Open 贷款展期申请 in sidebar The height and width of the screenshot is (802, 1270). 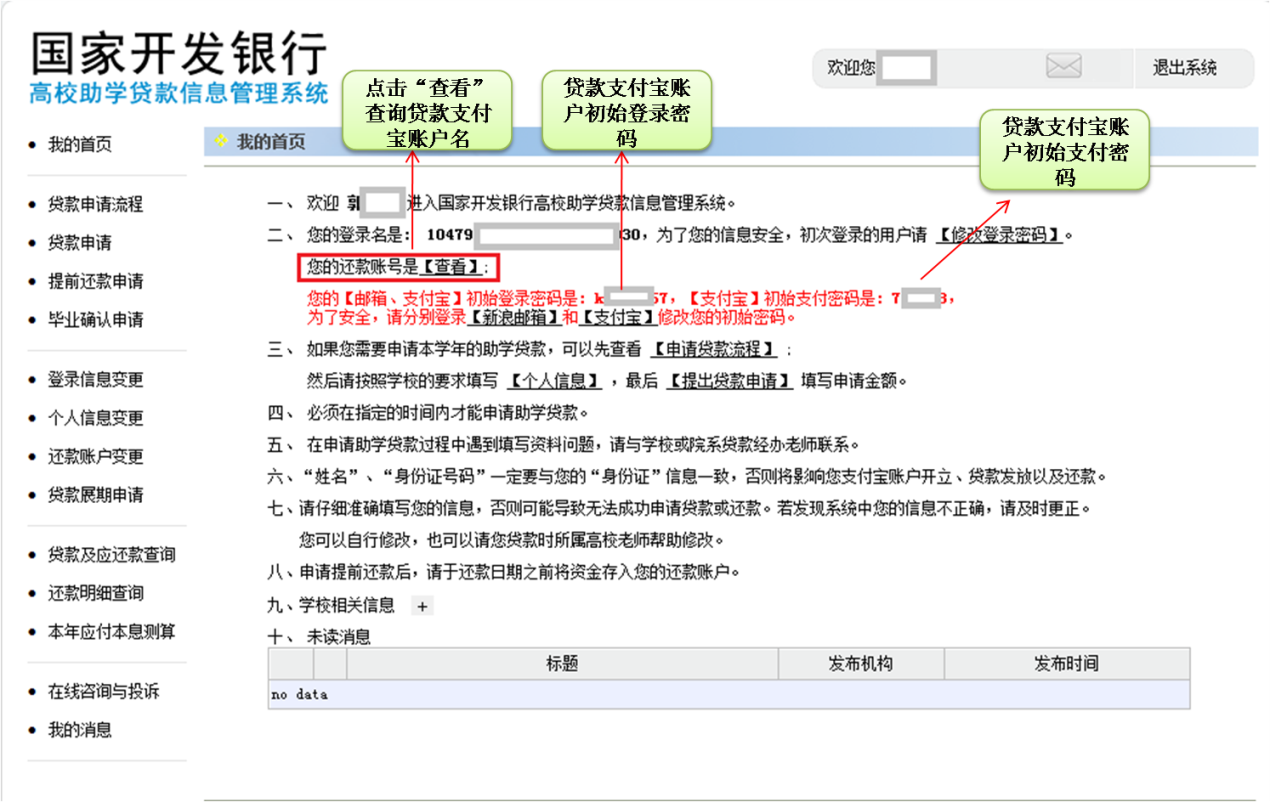click(x=95, y=495)
